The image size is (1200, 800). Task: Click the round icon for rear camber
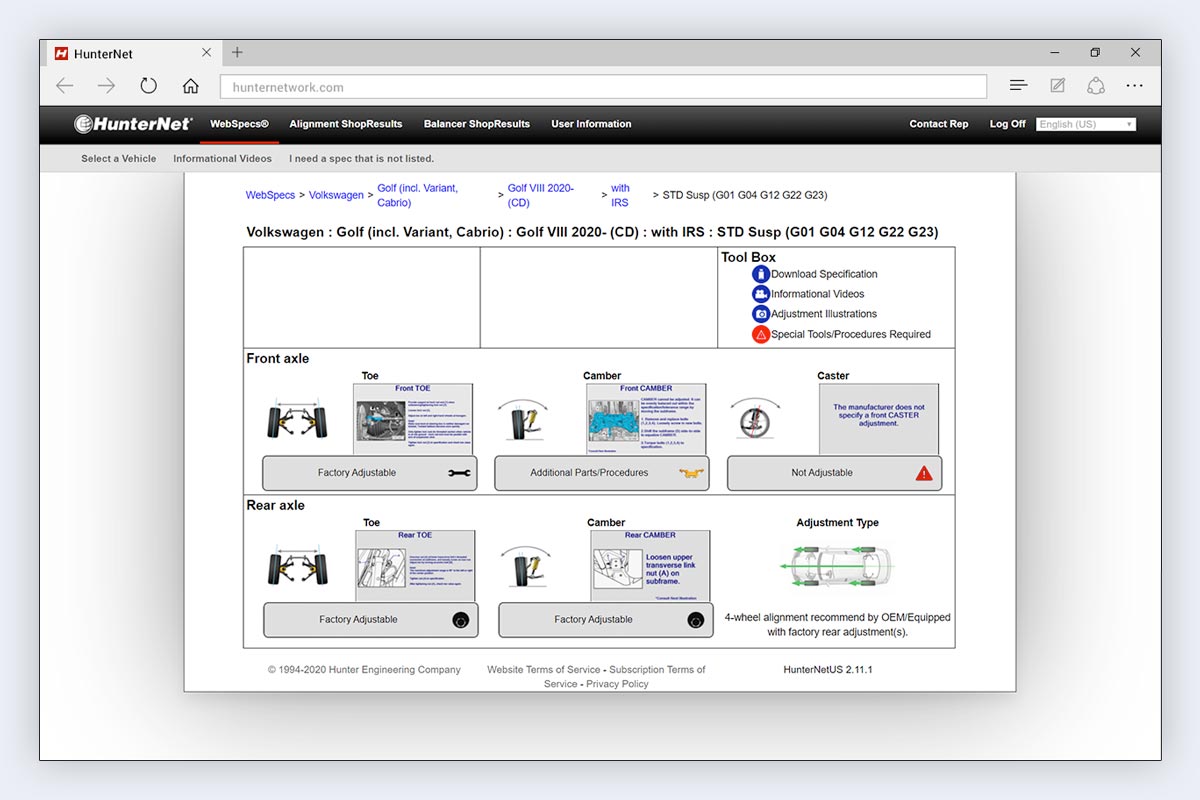click(x=696, y=620)
